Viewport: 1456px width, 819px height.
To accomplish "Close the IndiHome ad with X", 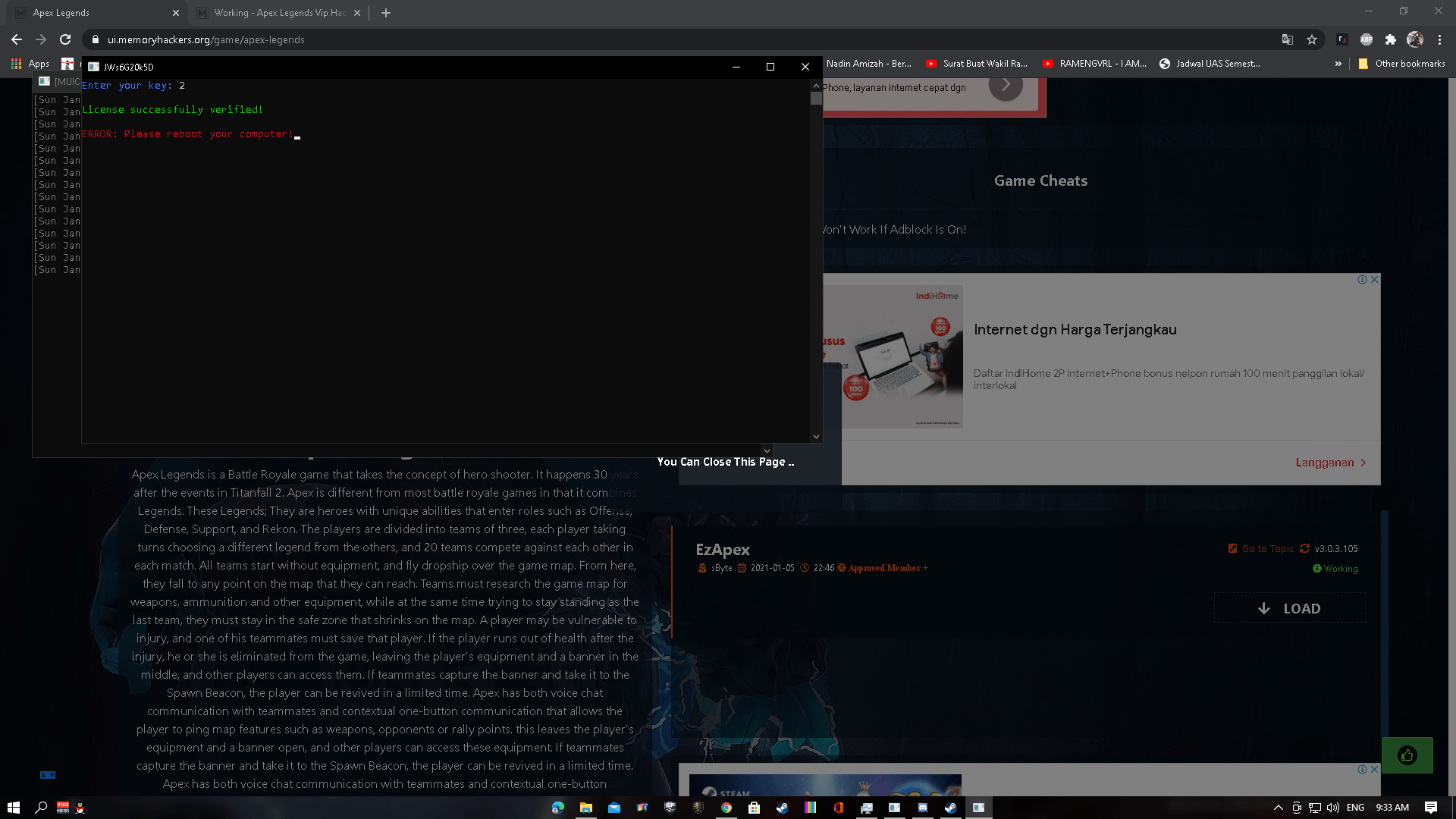I will tap(1374, 280).
